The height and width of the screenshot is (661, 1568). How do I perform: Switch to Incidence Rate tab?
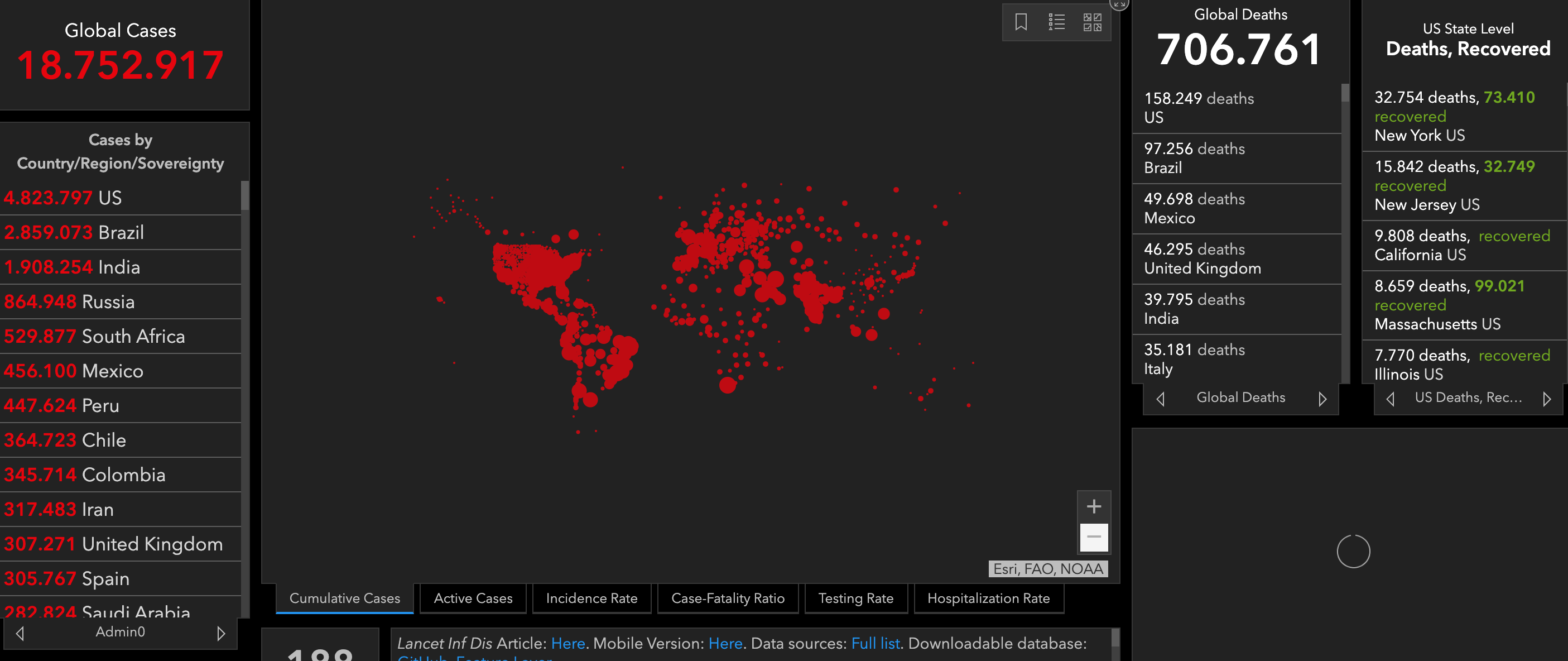pyautogui.click(x=591, y=598)
